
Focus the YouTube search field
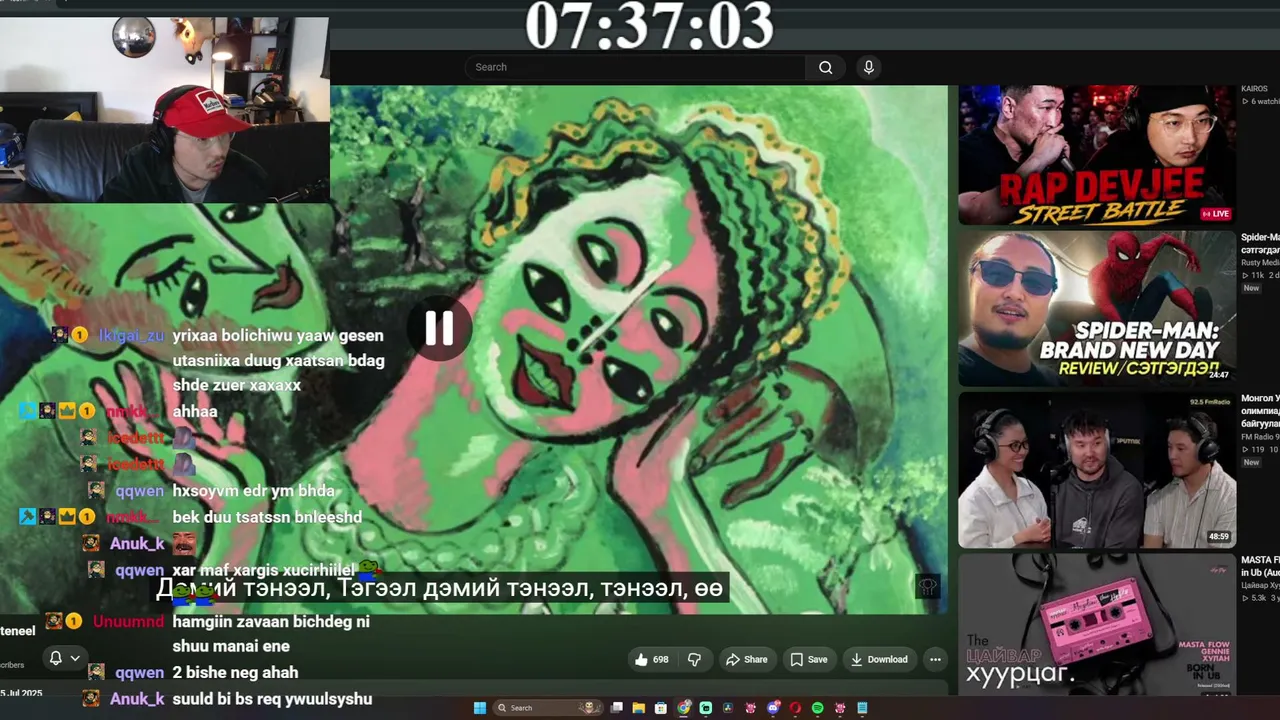pos(635,67)
